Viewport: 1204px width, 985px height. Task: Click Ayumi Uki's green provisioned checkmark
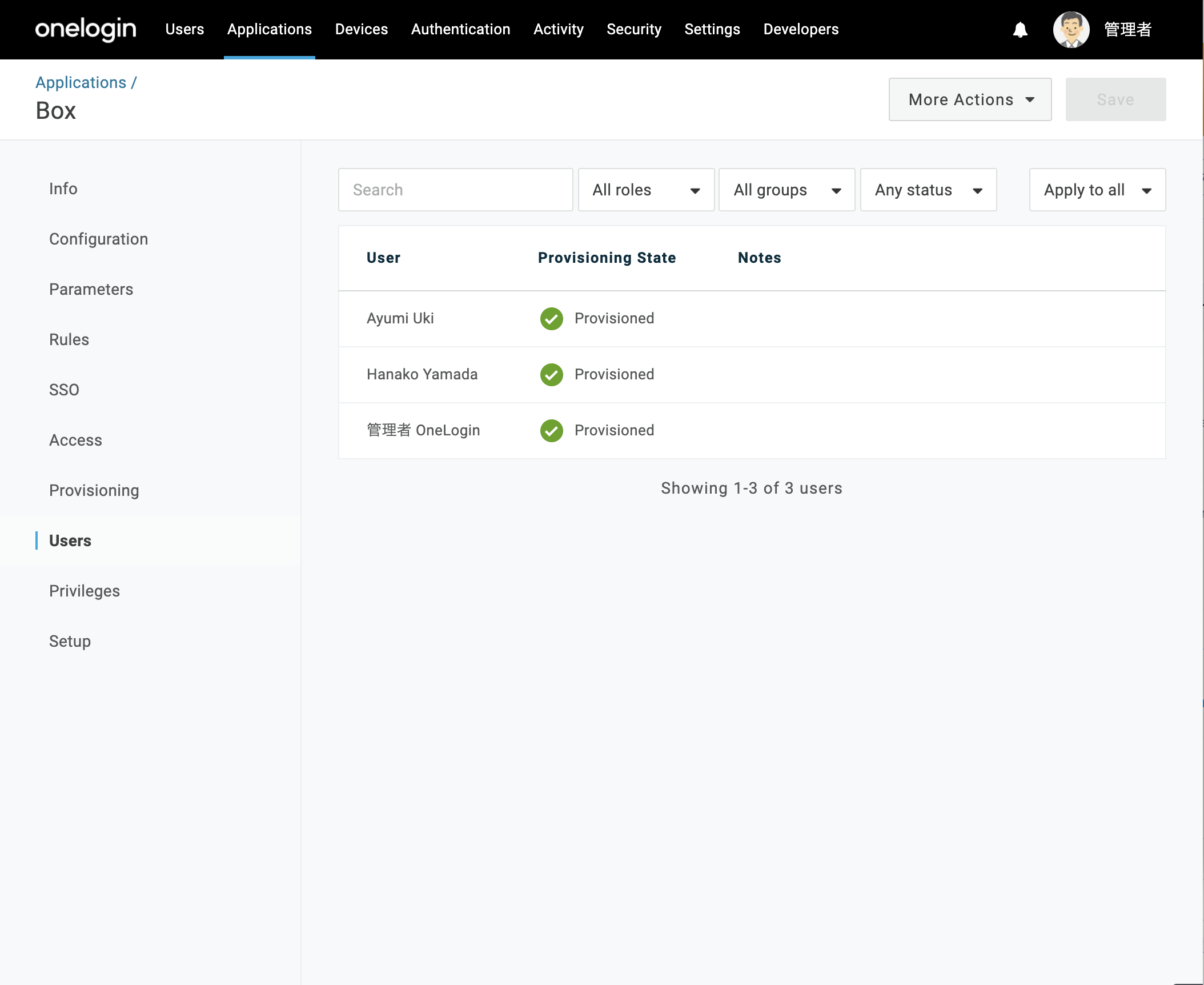pos(552,318)
